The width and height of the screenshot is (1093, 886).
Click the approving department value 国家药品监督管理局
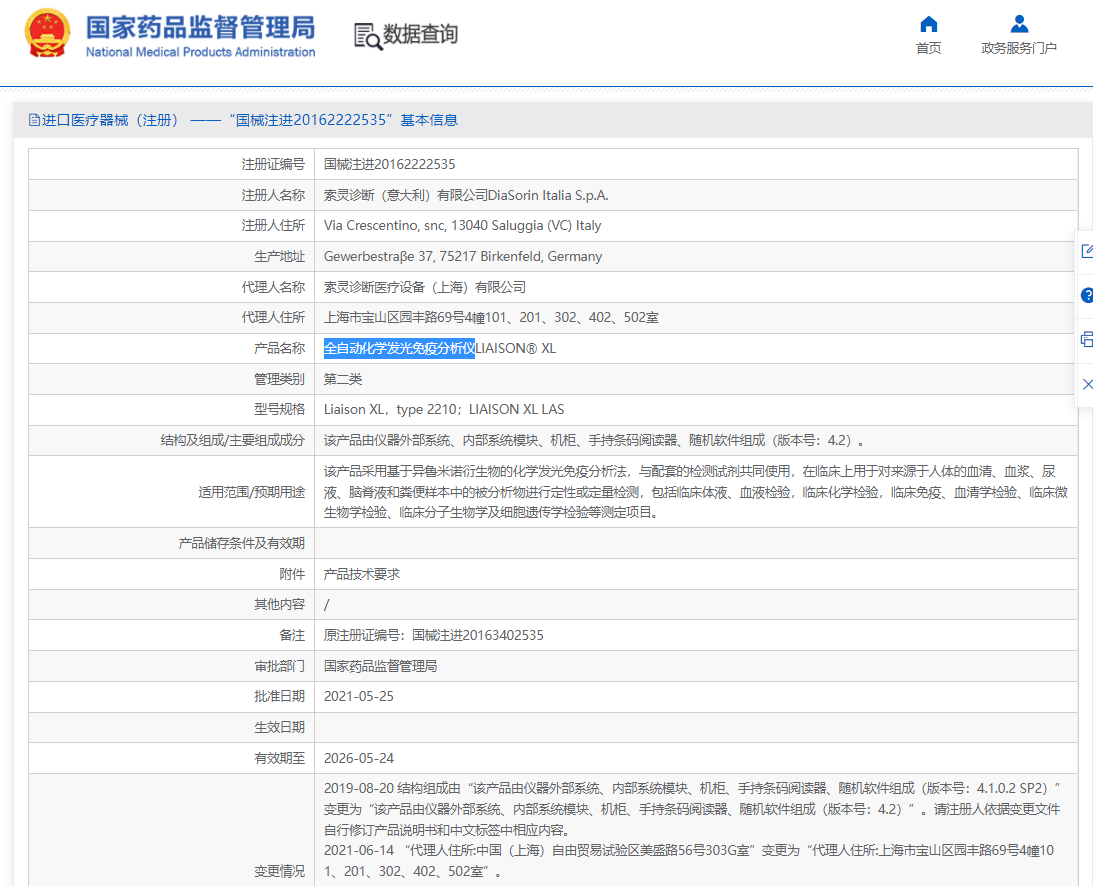(x=381, y=666)
